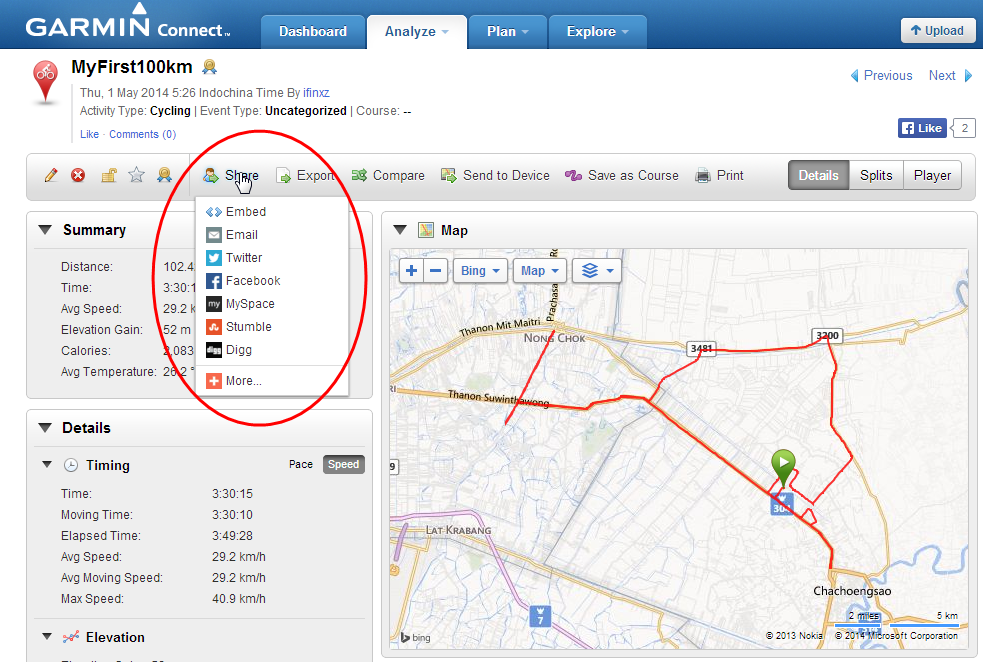Click Send to Device button
The width and height of the screenshot is (983, 662).
495,176
